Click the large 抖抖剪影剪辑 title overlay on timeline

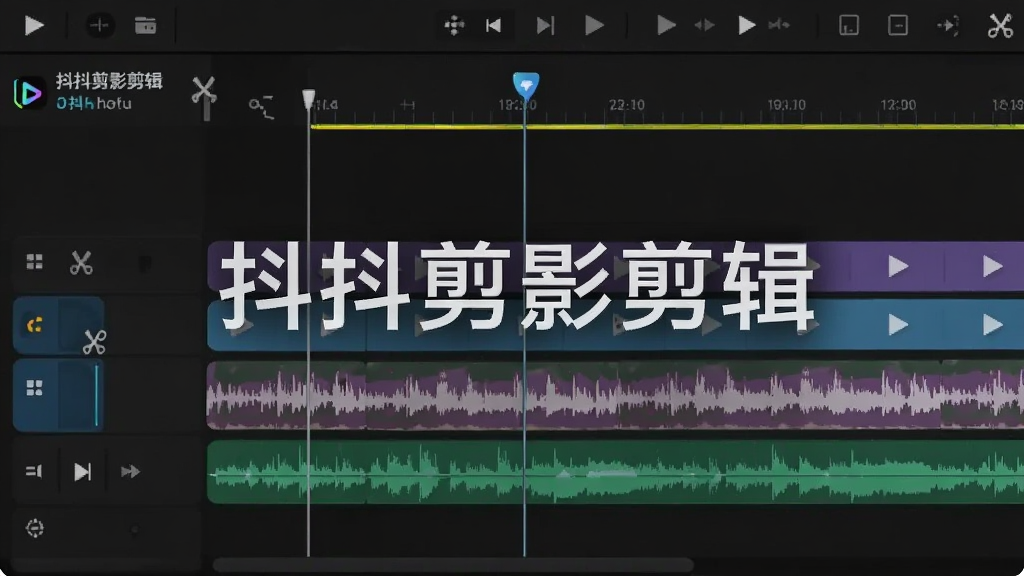(x=517, y=286)
